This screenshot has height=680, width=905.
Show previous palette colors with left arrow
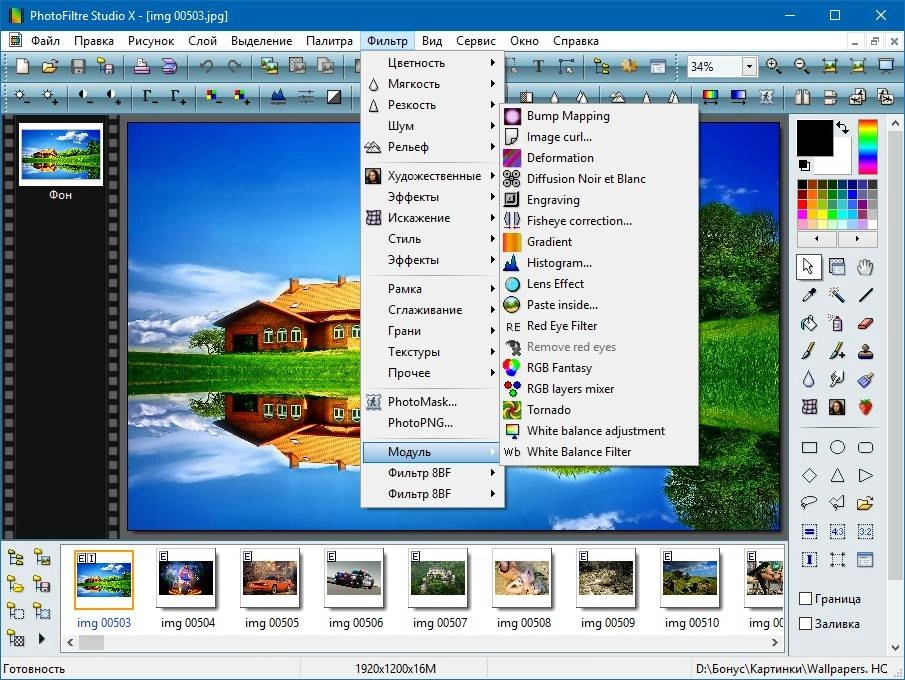pos(817,238)
